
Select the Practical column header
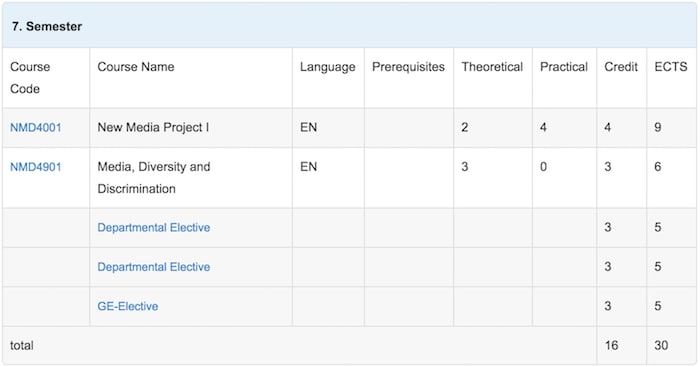[564, 67]
